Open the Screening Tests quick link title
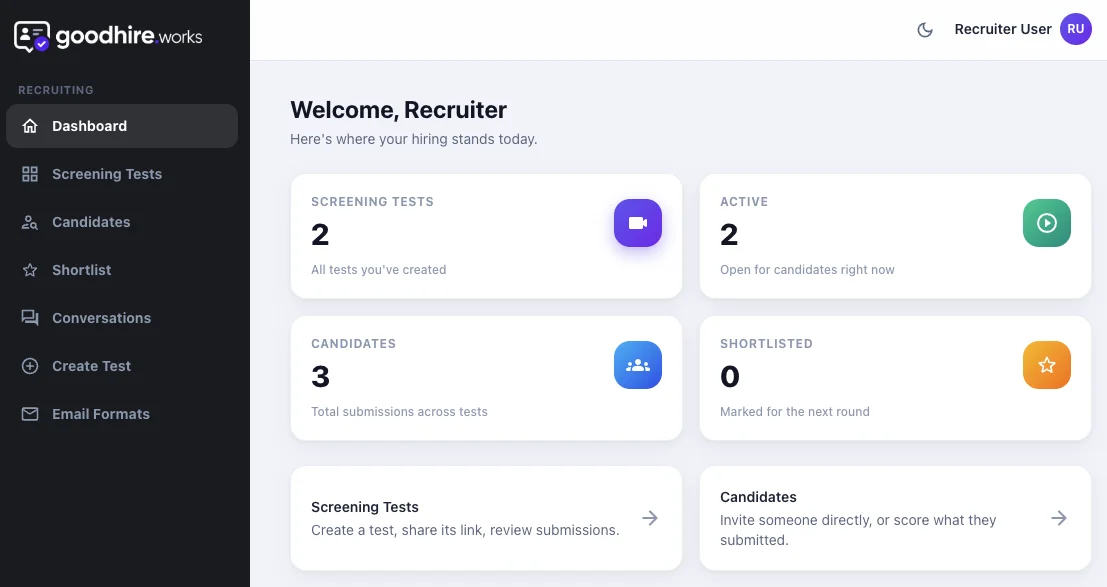Image resolution: width=1107 pixels, height=587 pixels. click(365, 507)
